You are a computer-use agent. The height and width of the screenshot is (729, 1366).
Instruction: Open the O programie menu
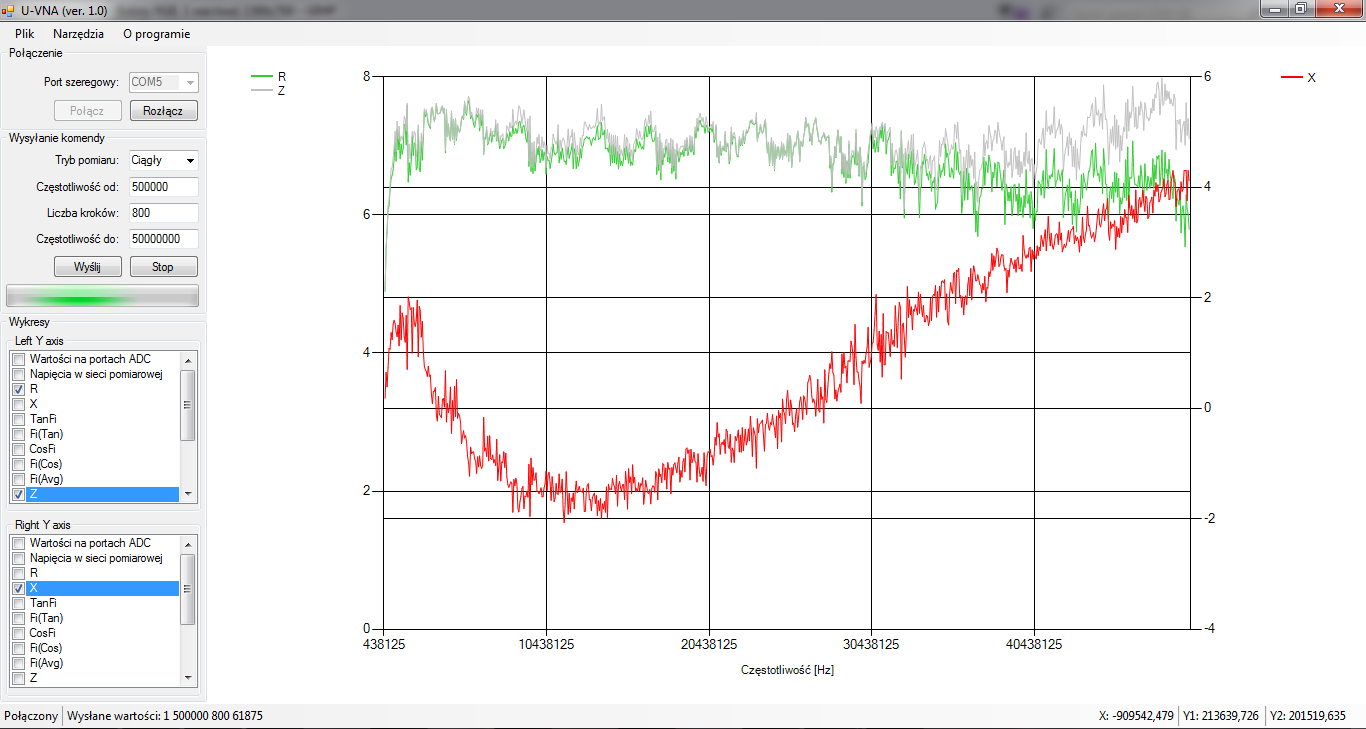coord(156,33)
